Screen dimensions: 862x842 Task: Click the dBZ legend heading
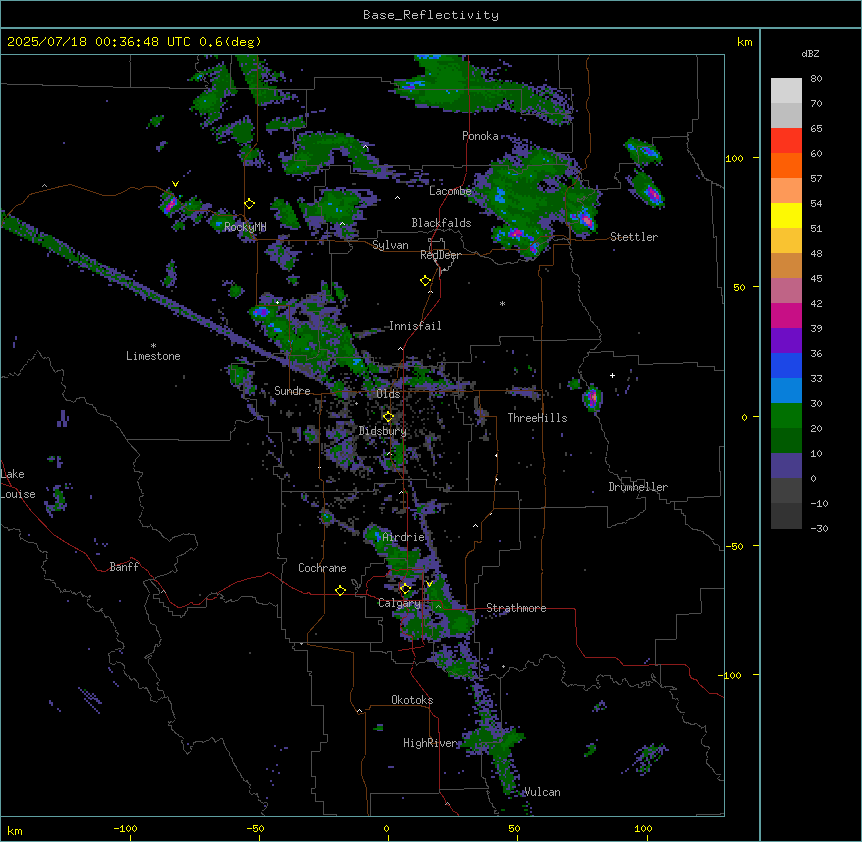tap(810, 53)
